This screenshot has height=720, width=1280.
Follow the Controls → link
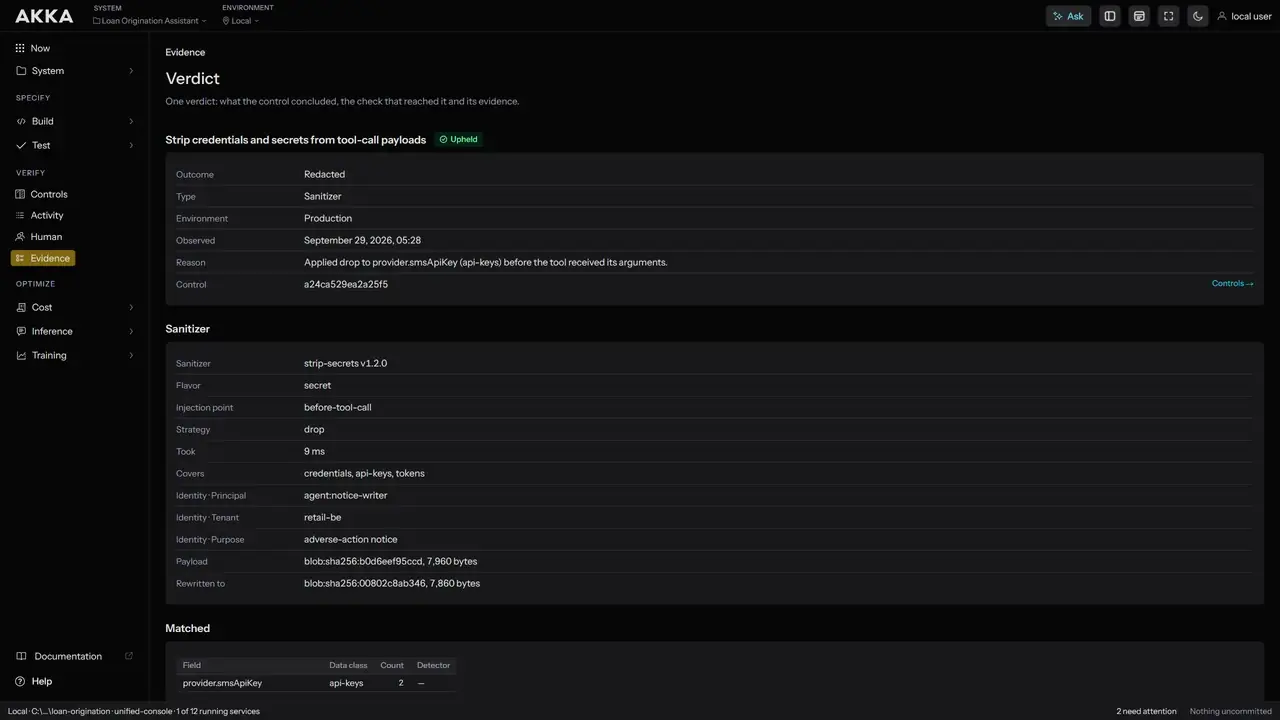coord(1232,284)
